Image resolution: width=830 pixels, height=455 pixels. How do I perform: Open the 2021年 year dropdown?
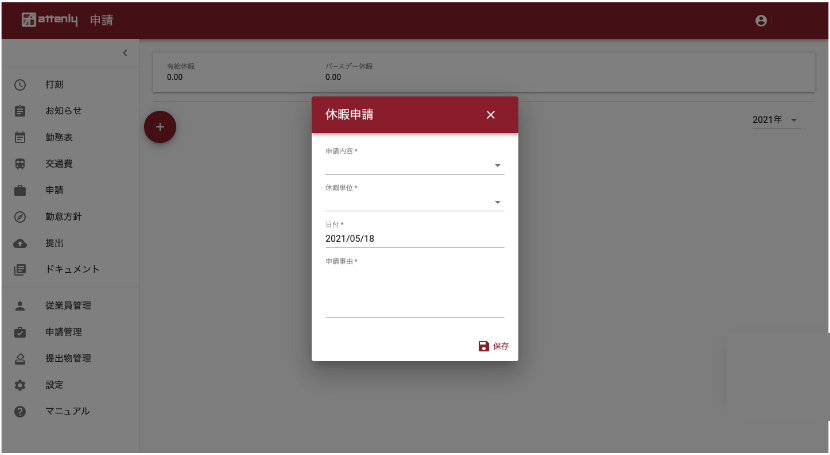pyautogui.click(x=776, y=120)
